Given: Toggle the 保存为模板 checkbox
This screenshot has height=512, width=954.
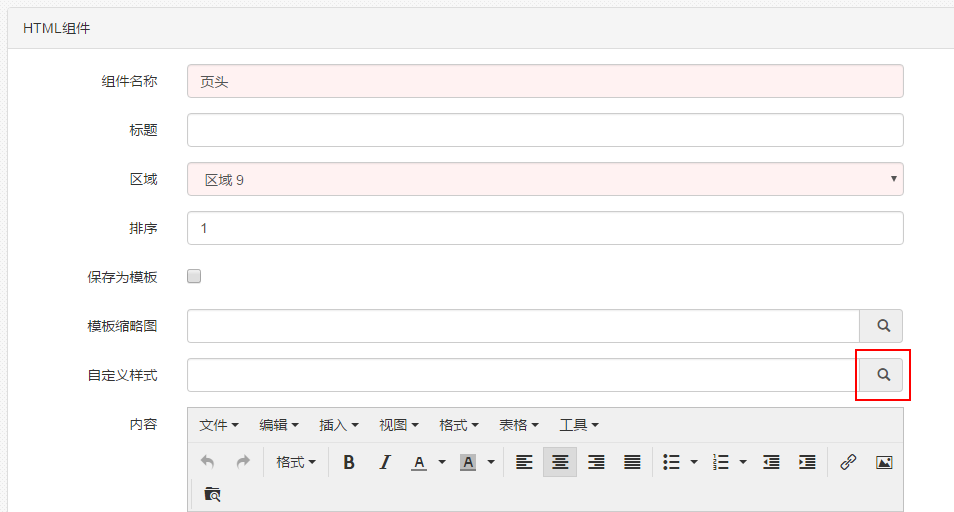Looking at the screenshot, I should [194, 276].
